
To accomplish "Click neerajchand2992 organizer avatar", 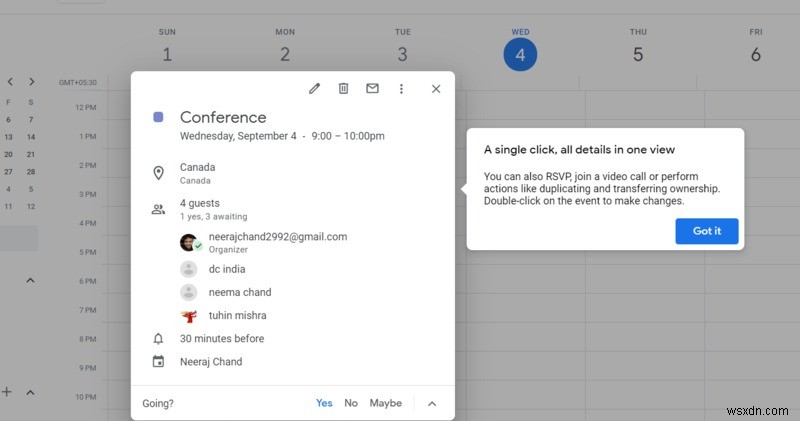I will pos(189,242).
